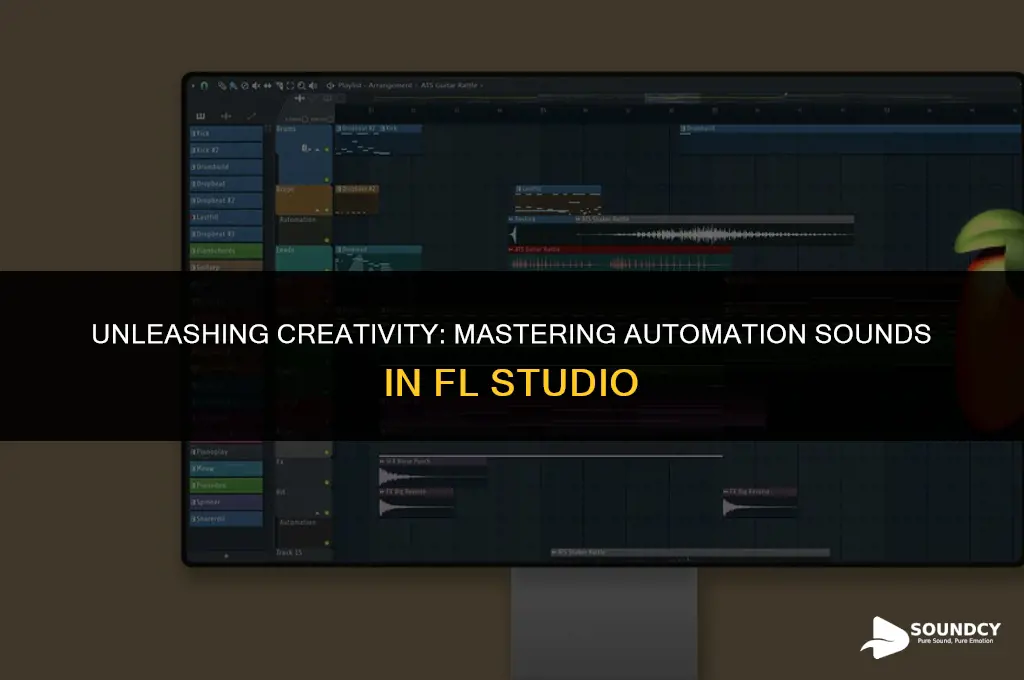Mute the upper Automation track
1024x680 pixels.
point(327,240)
